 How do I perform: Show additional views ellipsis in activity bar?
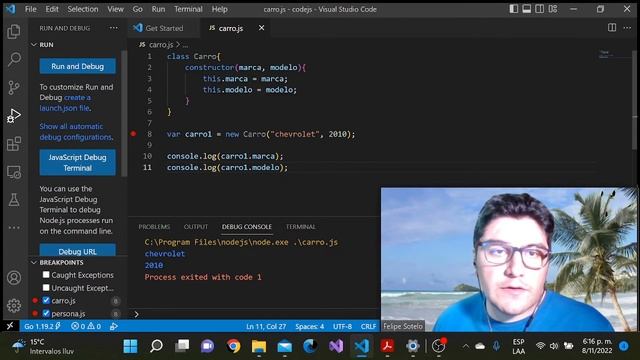(14, 228)
